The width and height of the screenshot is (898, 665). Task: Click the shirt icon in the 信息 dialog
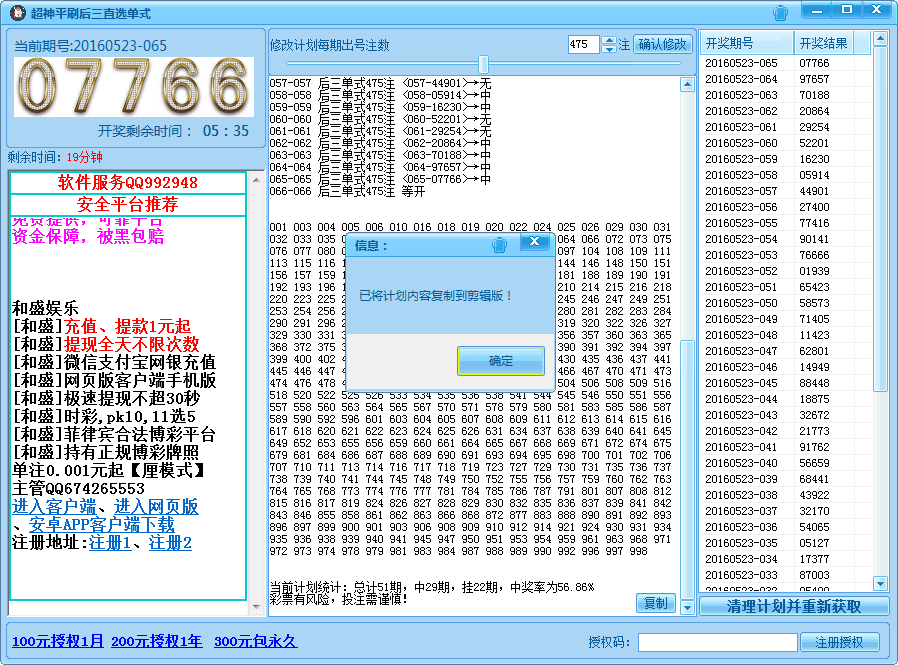pos(500,244)
